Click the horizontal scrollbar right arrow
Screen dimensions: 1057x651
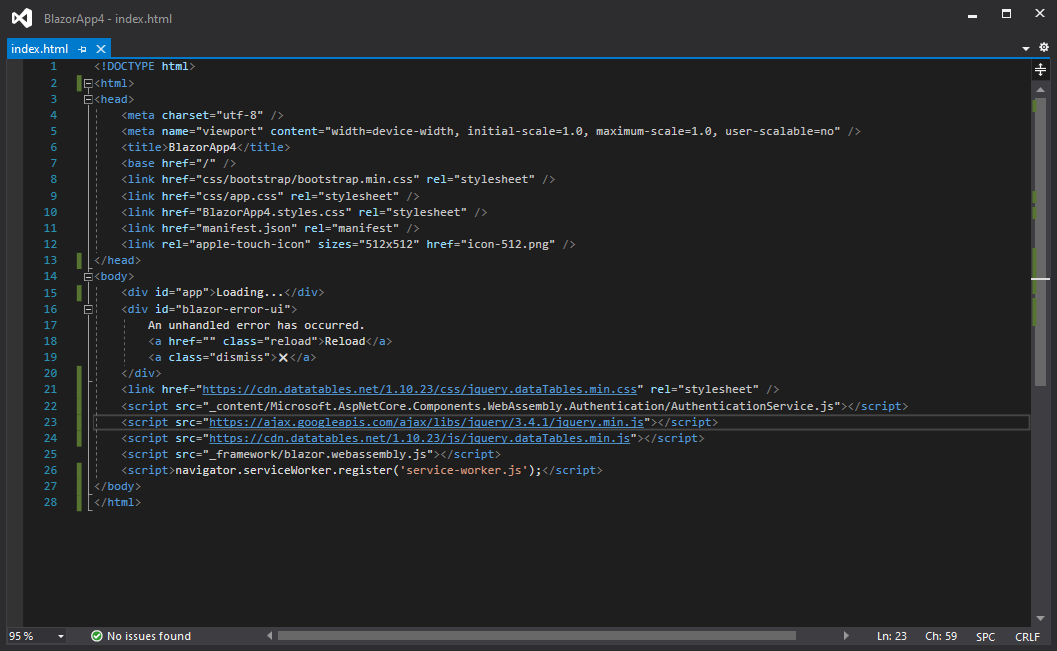click(x=847, y=636)
